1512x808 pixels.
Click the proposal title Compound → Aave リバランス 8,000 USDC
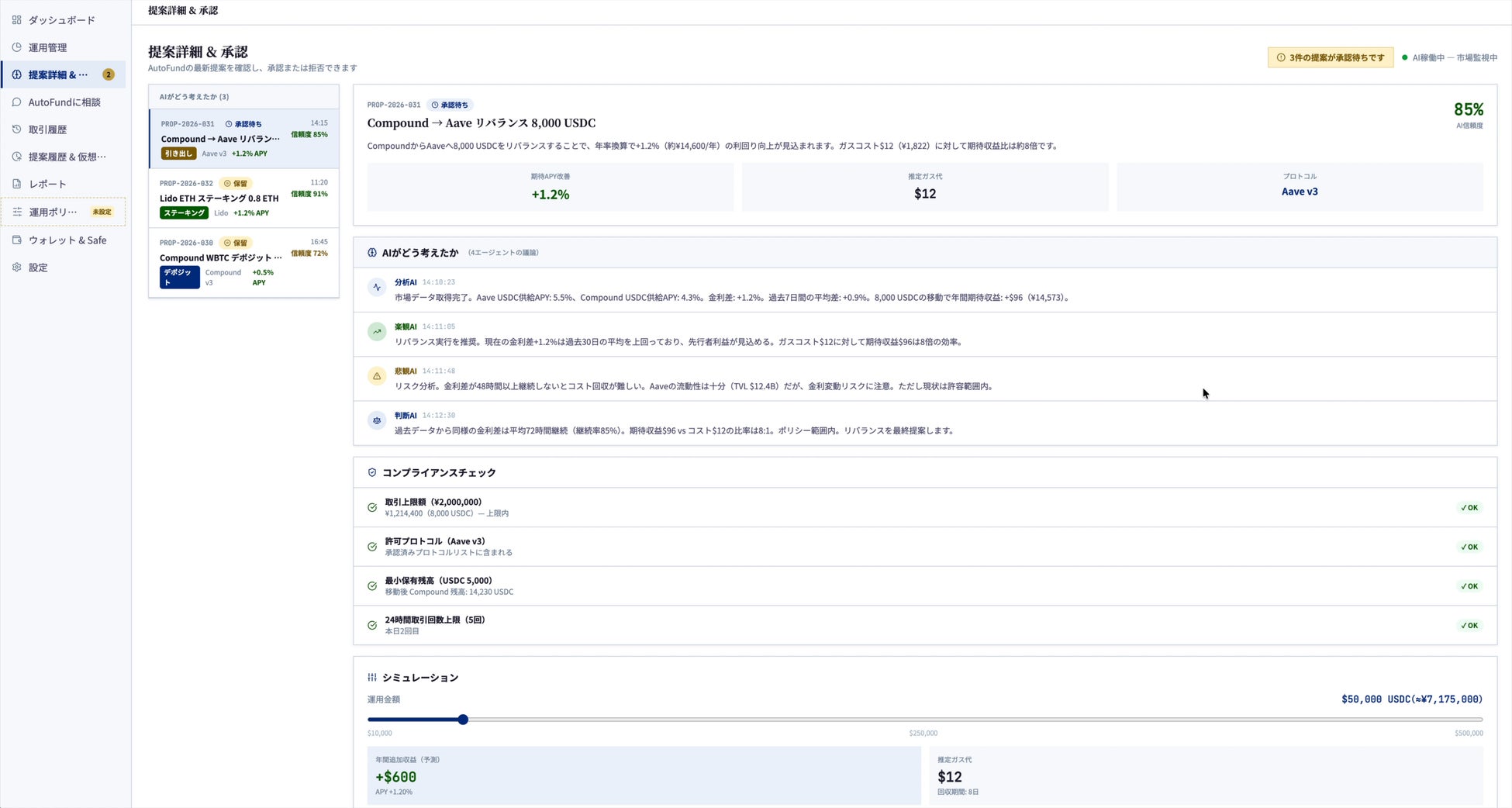tap(482, 123)
